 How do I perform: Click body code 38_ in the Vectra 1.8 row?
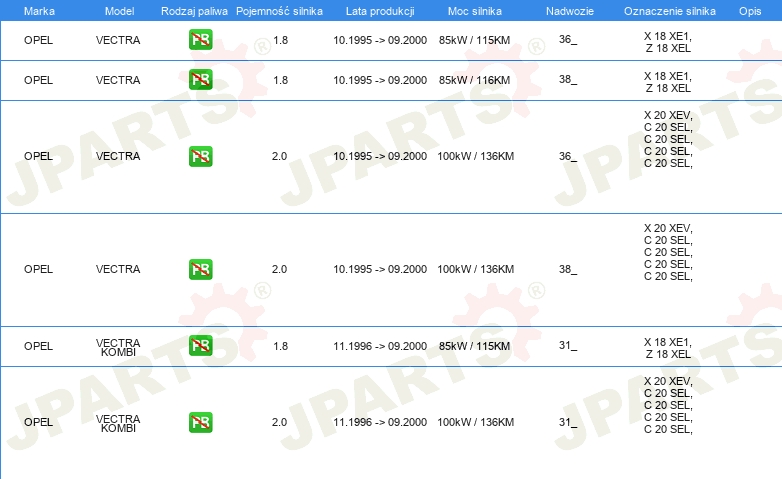tap(568, 79)
